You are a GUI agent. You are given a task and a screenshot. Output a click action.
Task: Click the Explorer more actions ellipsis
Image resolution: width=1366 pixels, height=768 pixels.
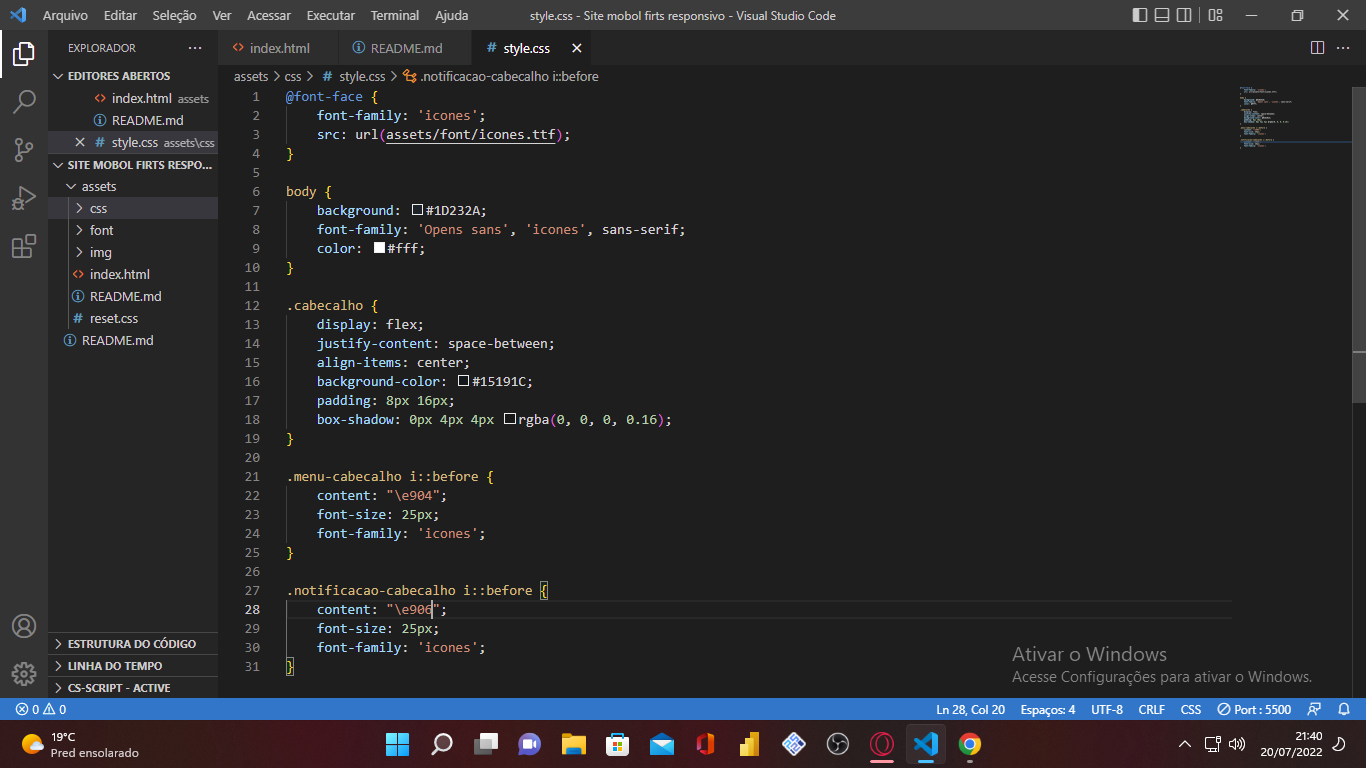pos(195,48)
